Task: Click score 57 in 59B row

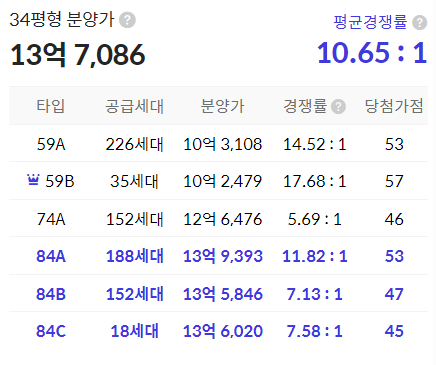Action: 394,181
